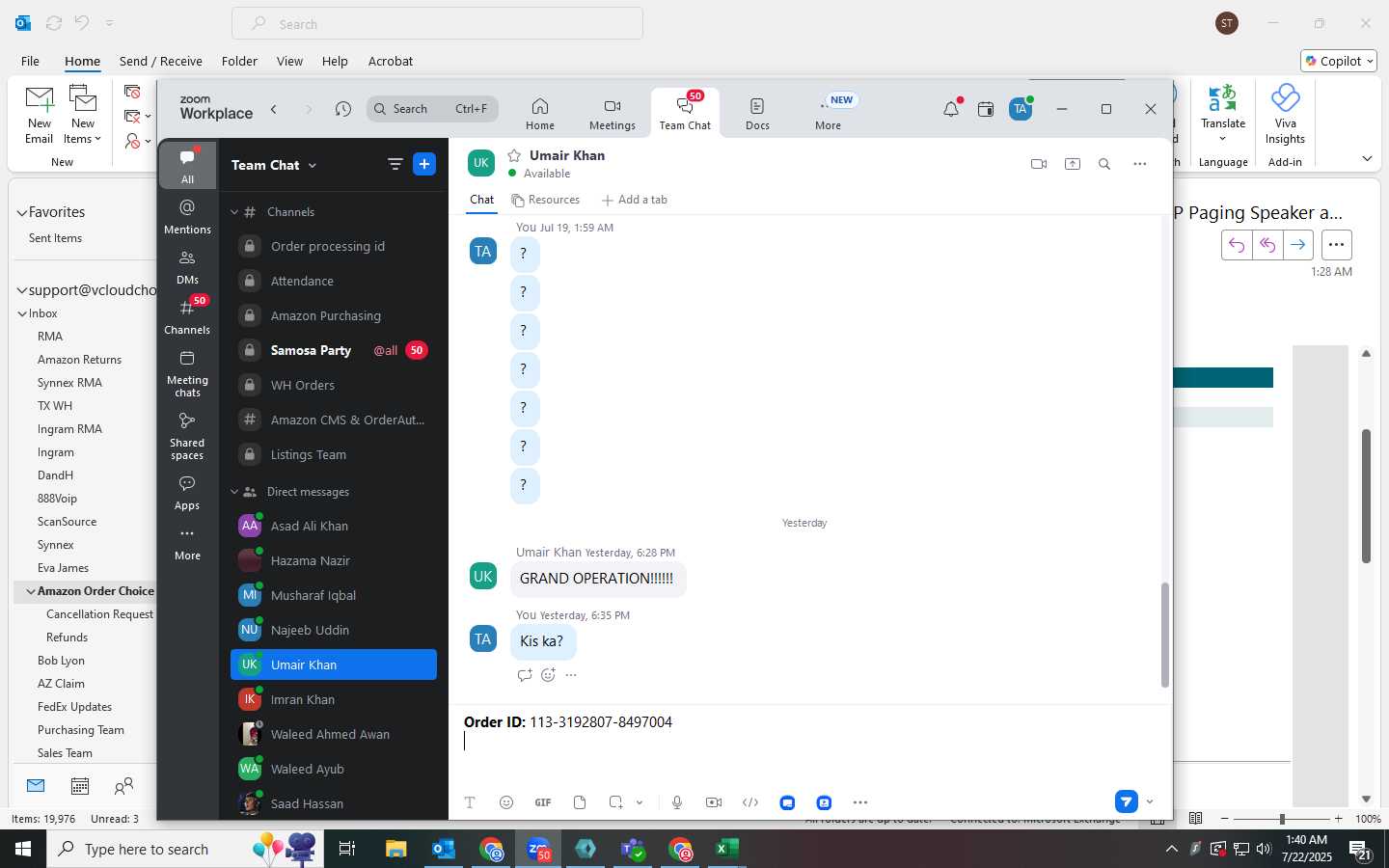This screenshot has height=868, width=1389.
Task: Expand the Outlook ribbon options chevron
Action: pyautogui.click(x=1367, y=158)
